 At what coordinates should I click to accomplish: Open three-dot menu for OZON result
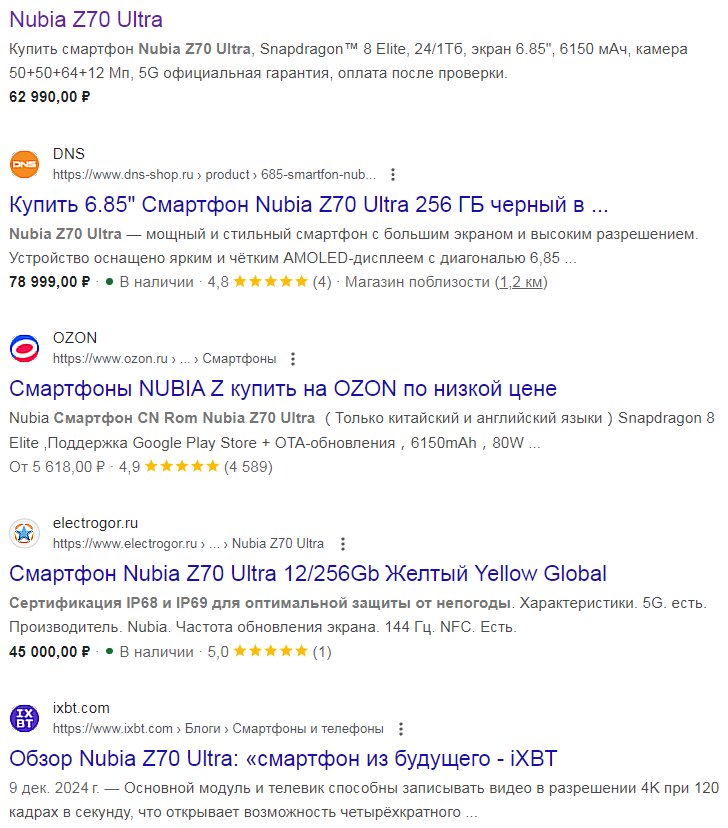coord(292,359)
